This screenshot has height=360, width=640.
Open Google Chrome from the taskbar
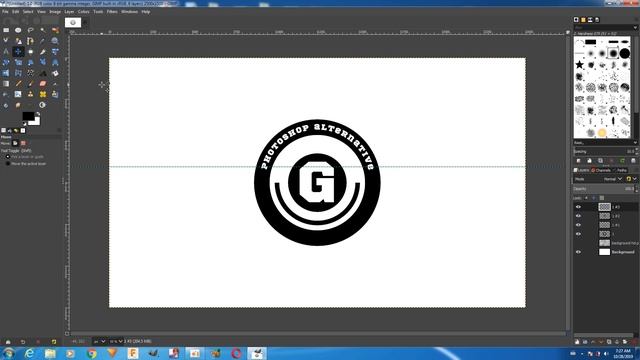[92, 353]
